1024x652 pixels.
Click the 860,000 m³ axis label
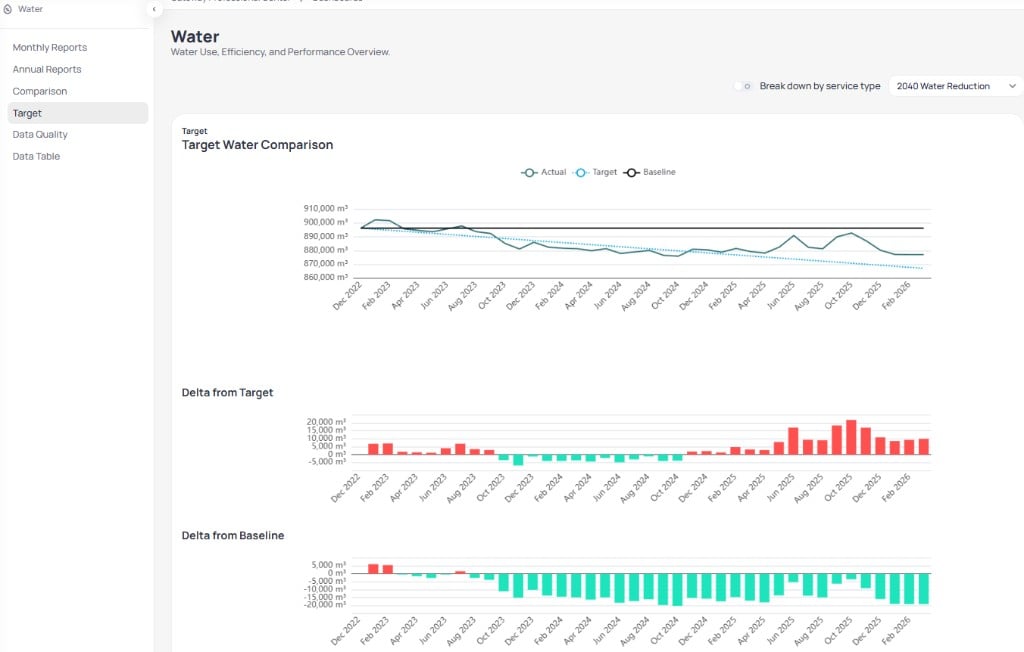[x=325, y=277]
